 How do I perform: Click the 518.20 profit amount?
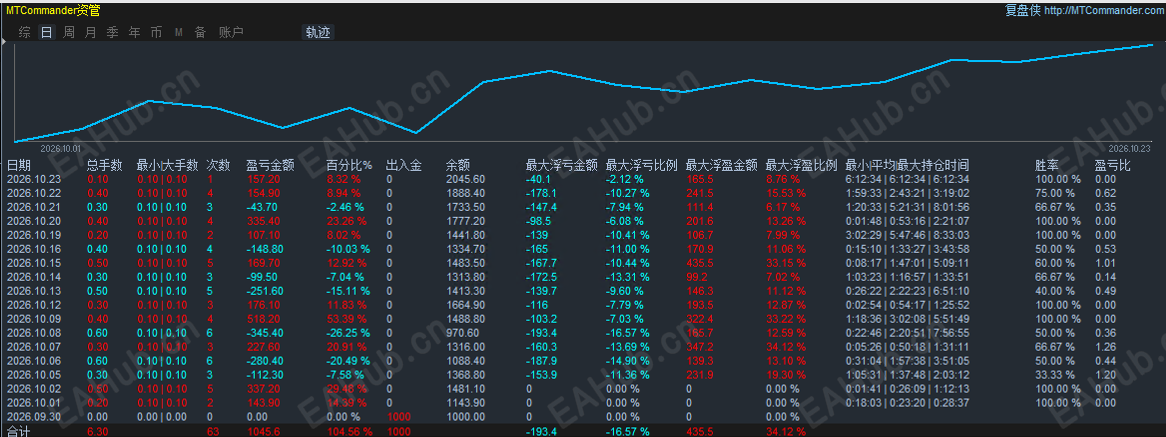[x=263, y=319]
